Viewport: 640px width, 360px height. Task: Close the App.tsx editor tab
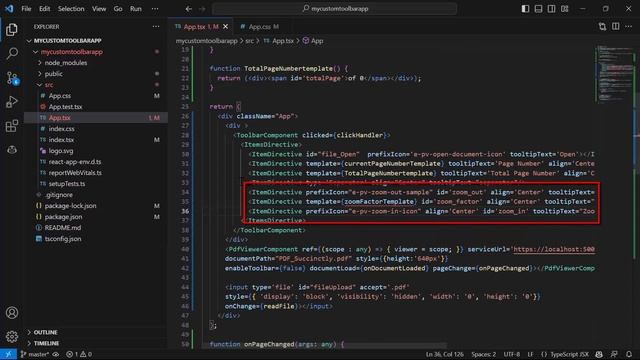225,27
